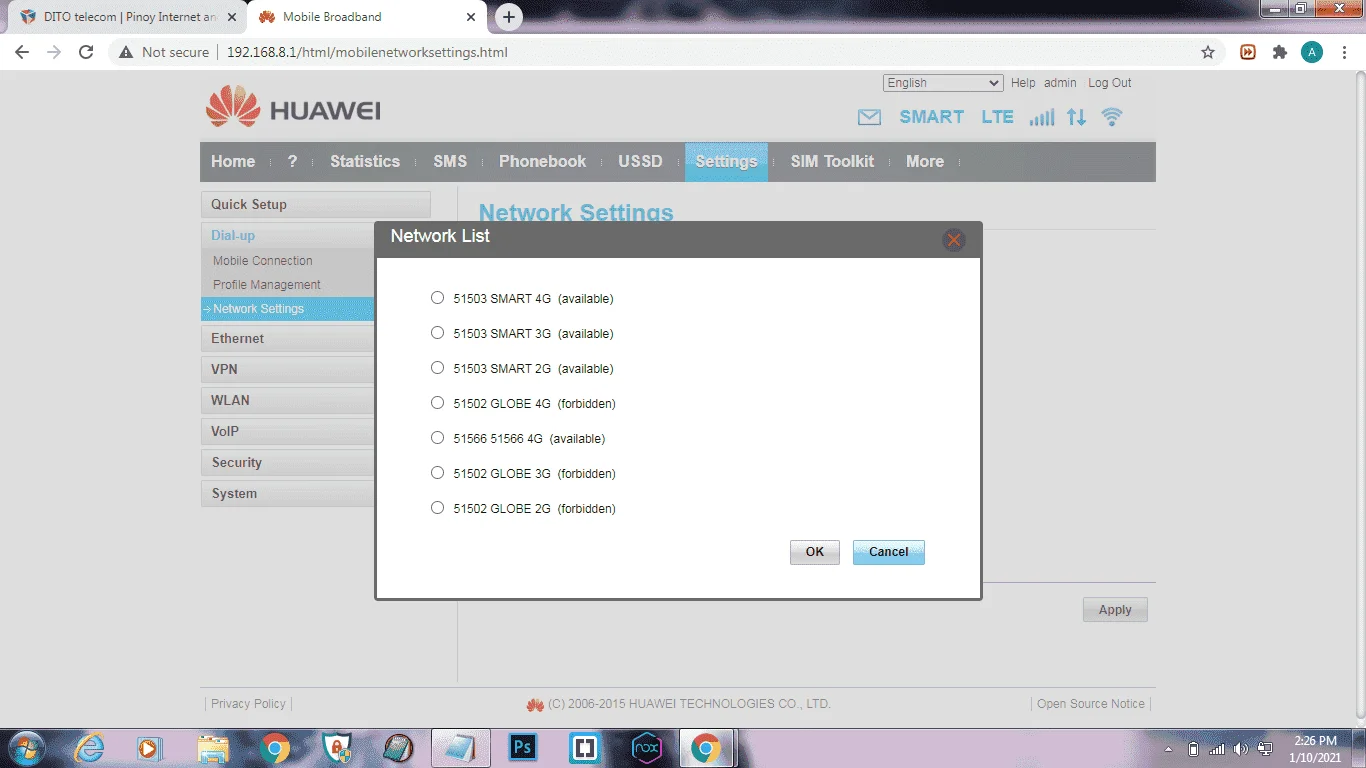The height and width of the screenshot is (768, 1366).
Task: Open Windows Explorer folder in taskbar
Action: (x=213, y=748)
